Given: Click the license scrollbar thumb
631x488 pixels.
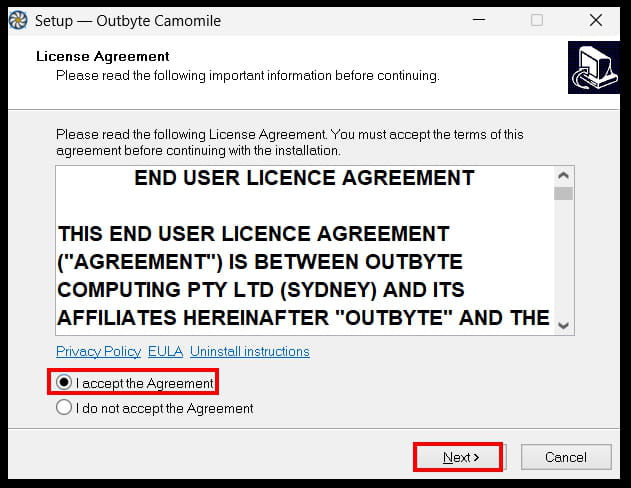Looking at the screenshot, I should [x=563, y=194].
